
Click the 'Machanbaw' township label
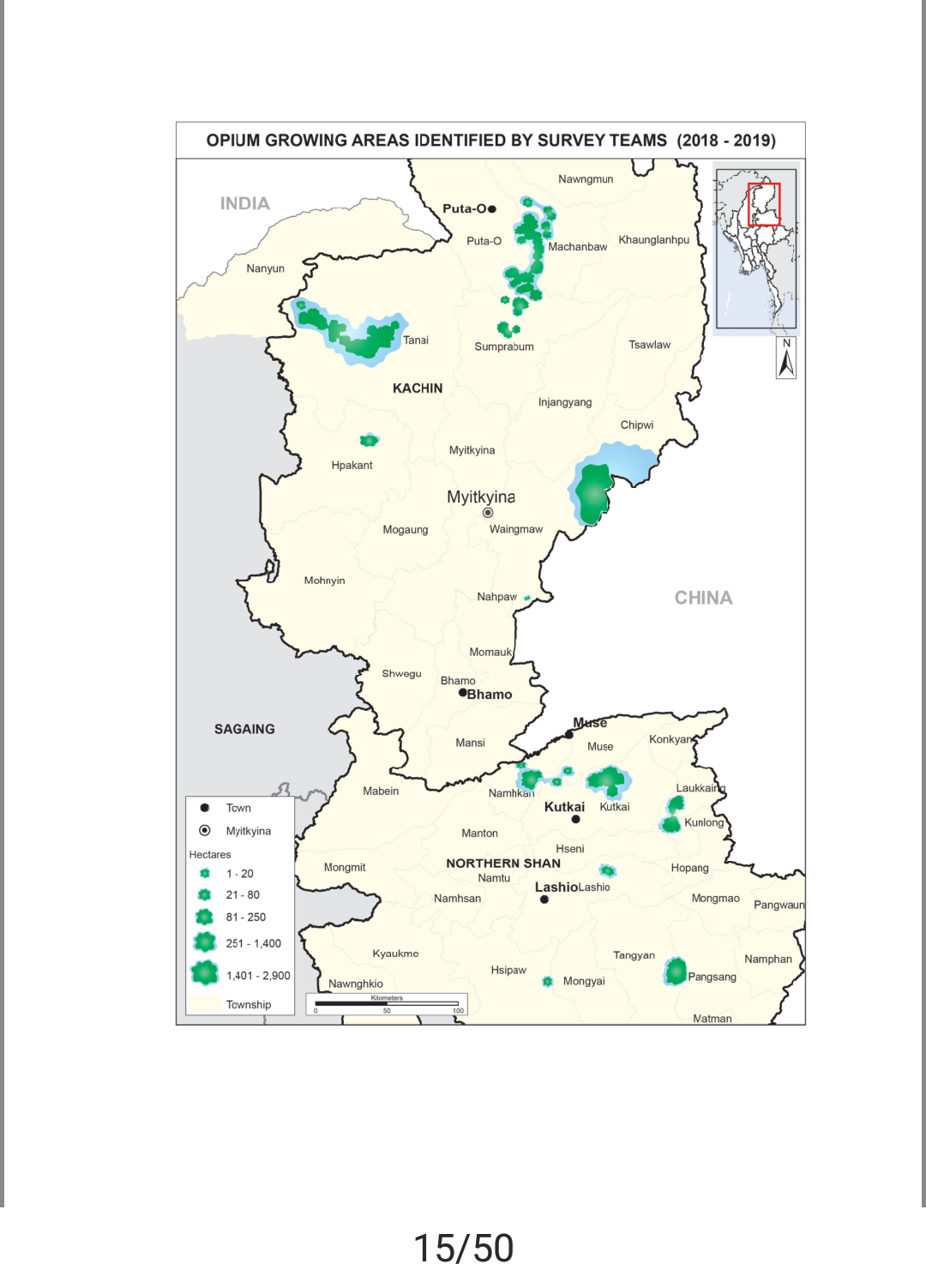pyautogui.click(x=578, y=247)
